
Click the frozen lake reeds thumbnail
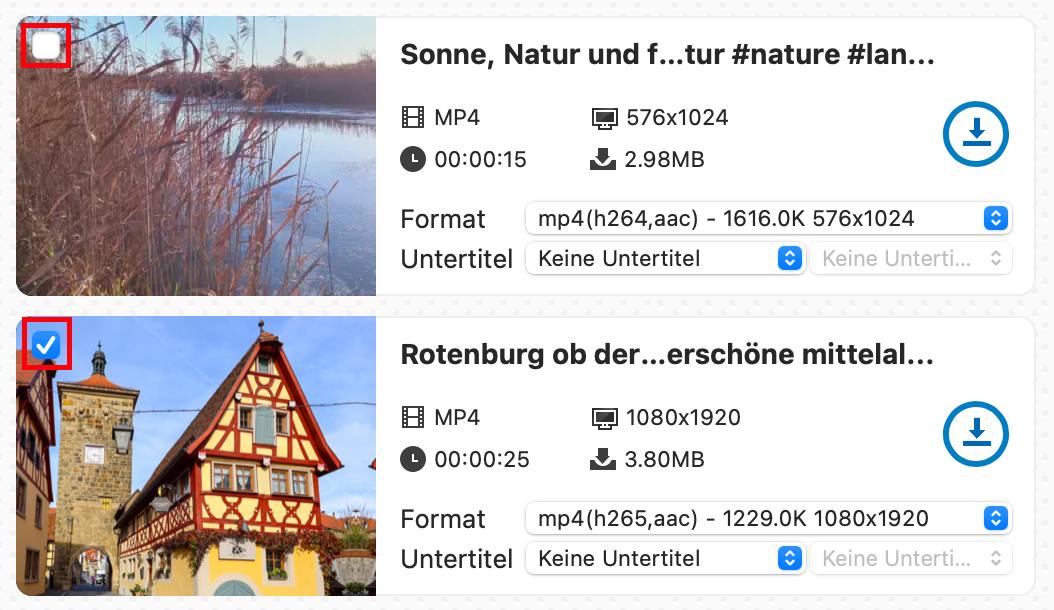(196, 170)
